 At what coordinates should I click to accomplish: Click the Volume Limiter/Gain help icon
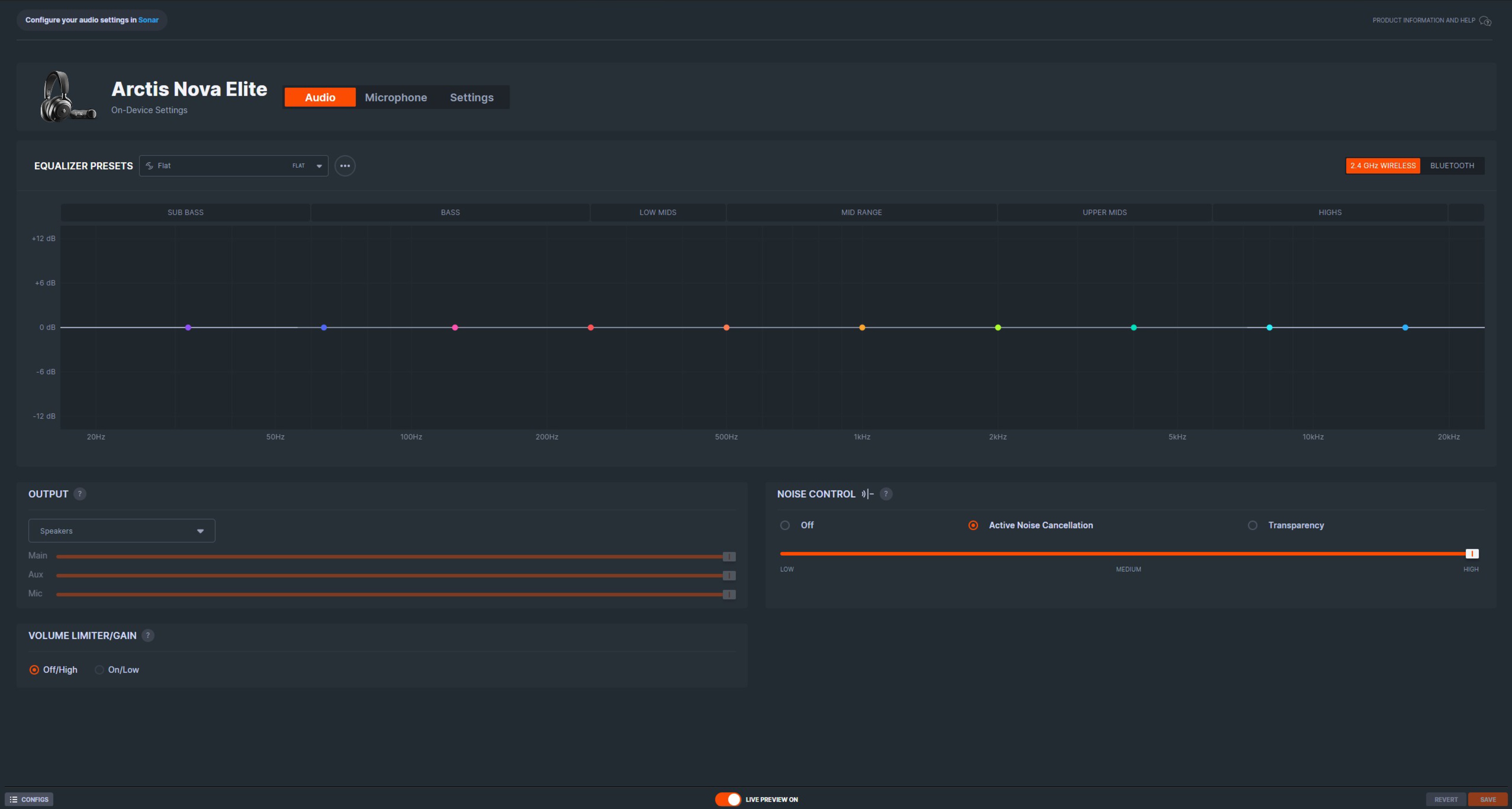(148, 635)
